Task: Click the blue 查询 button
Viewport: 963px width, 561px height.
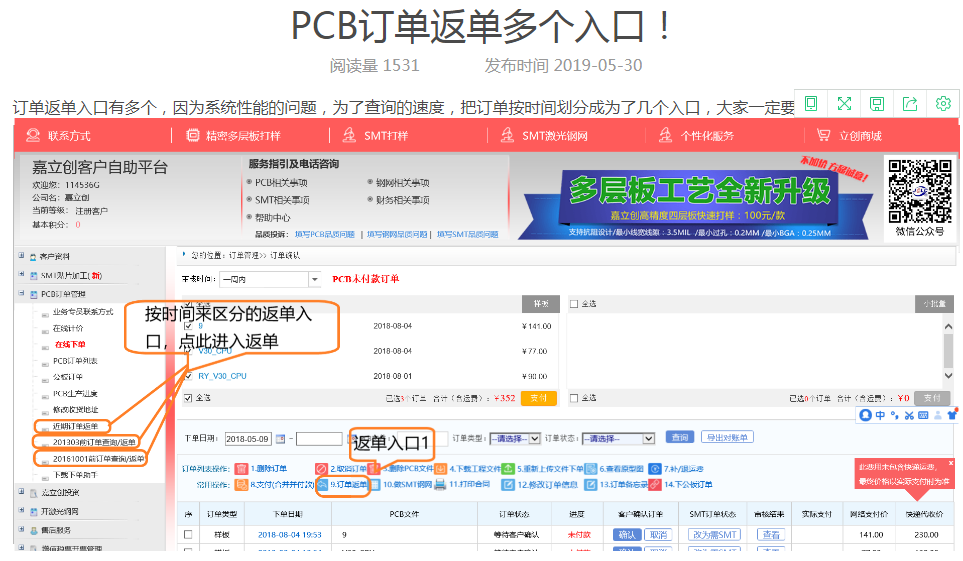Action: coord(680,438)
